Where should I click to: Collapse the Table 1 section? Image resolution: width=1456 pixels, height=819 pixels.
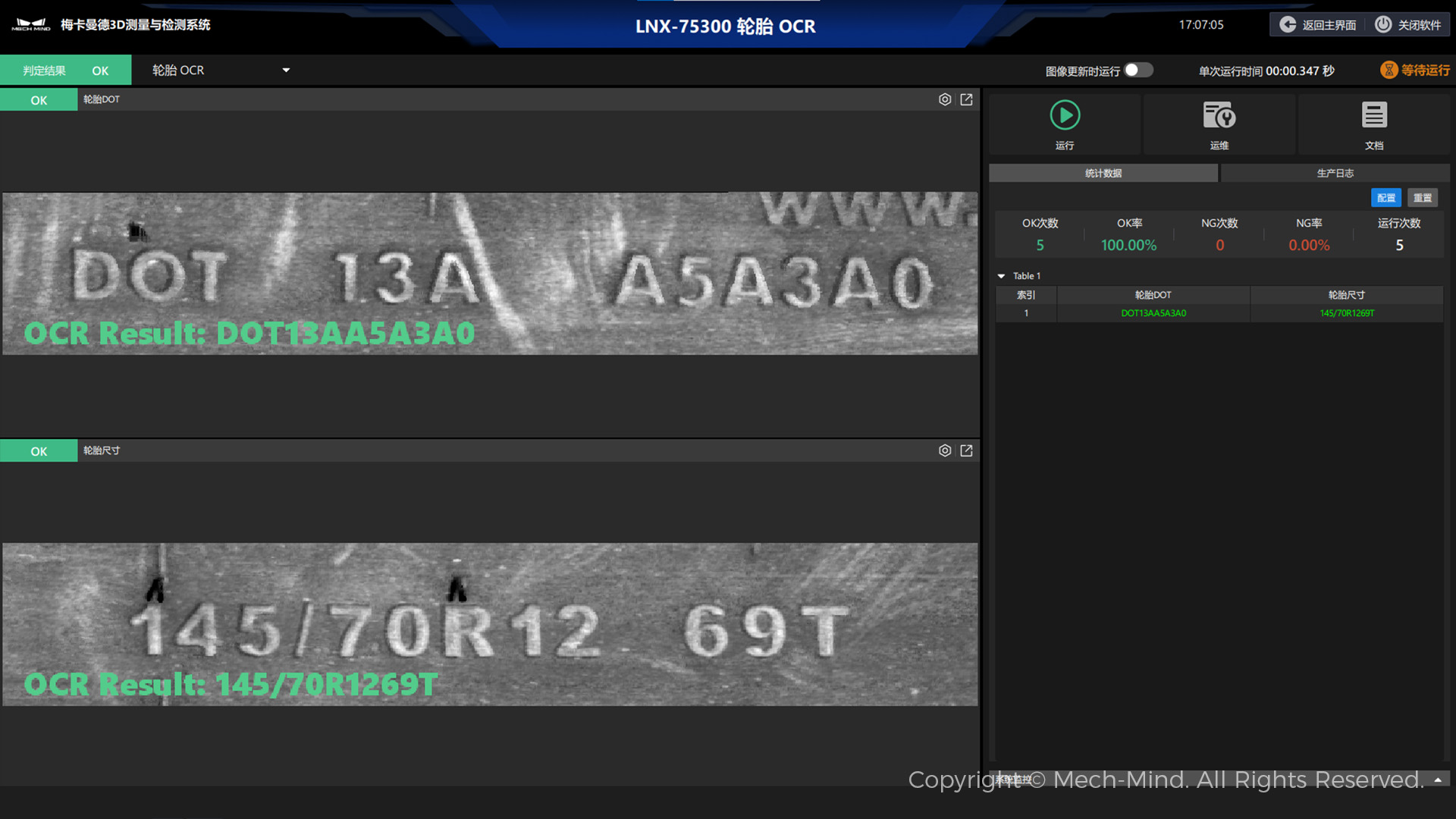(x=1001, y=276)
